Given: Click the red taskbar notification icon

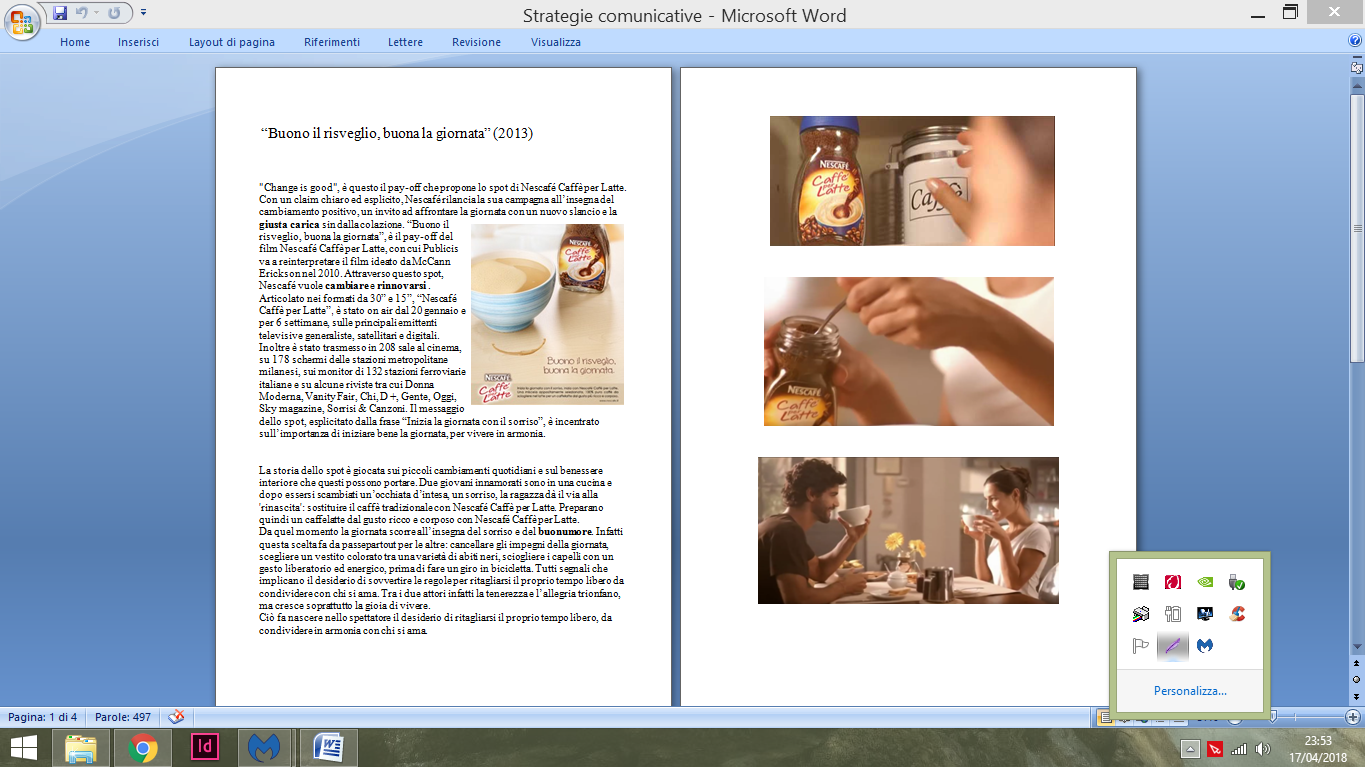Looking at the screenshot, I should pos(1215,749).
